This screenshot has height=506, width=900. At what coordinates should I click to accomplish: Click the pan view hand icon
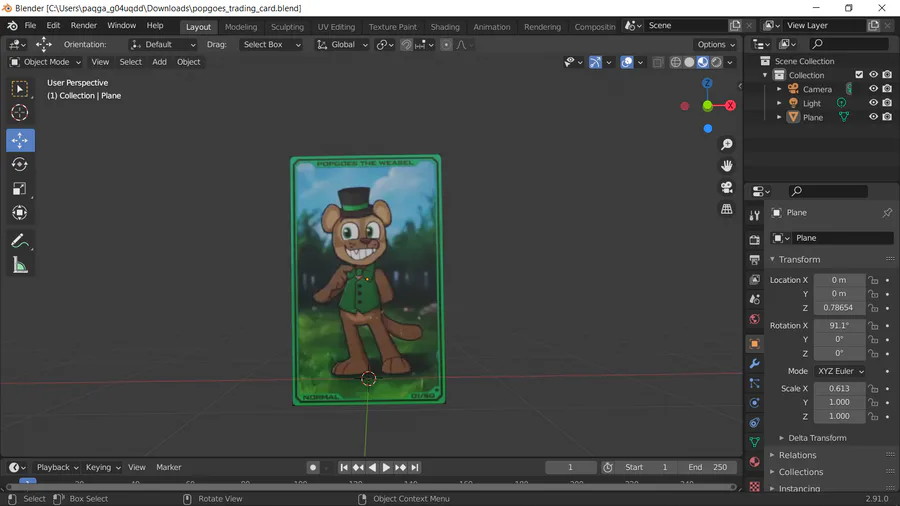tap(727, 166)
